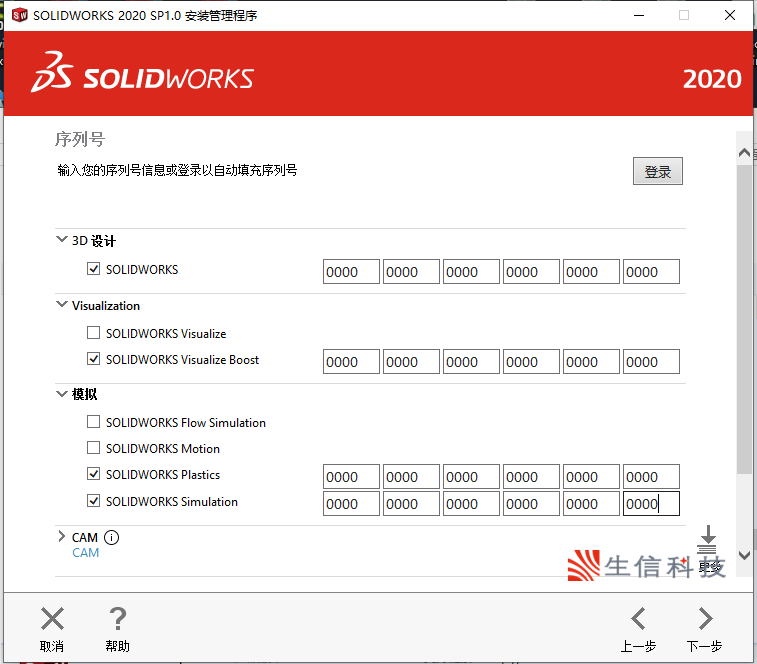The image size is (757, 664).
Task: Proceed with 下一步 next arrow
Action: [x=705, y=619]
